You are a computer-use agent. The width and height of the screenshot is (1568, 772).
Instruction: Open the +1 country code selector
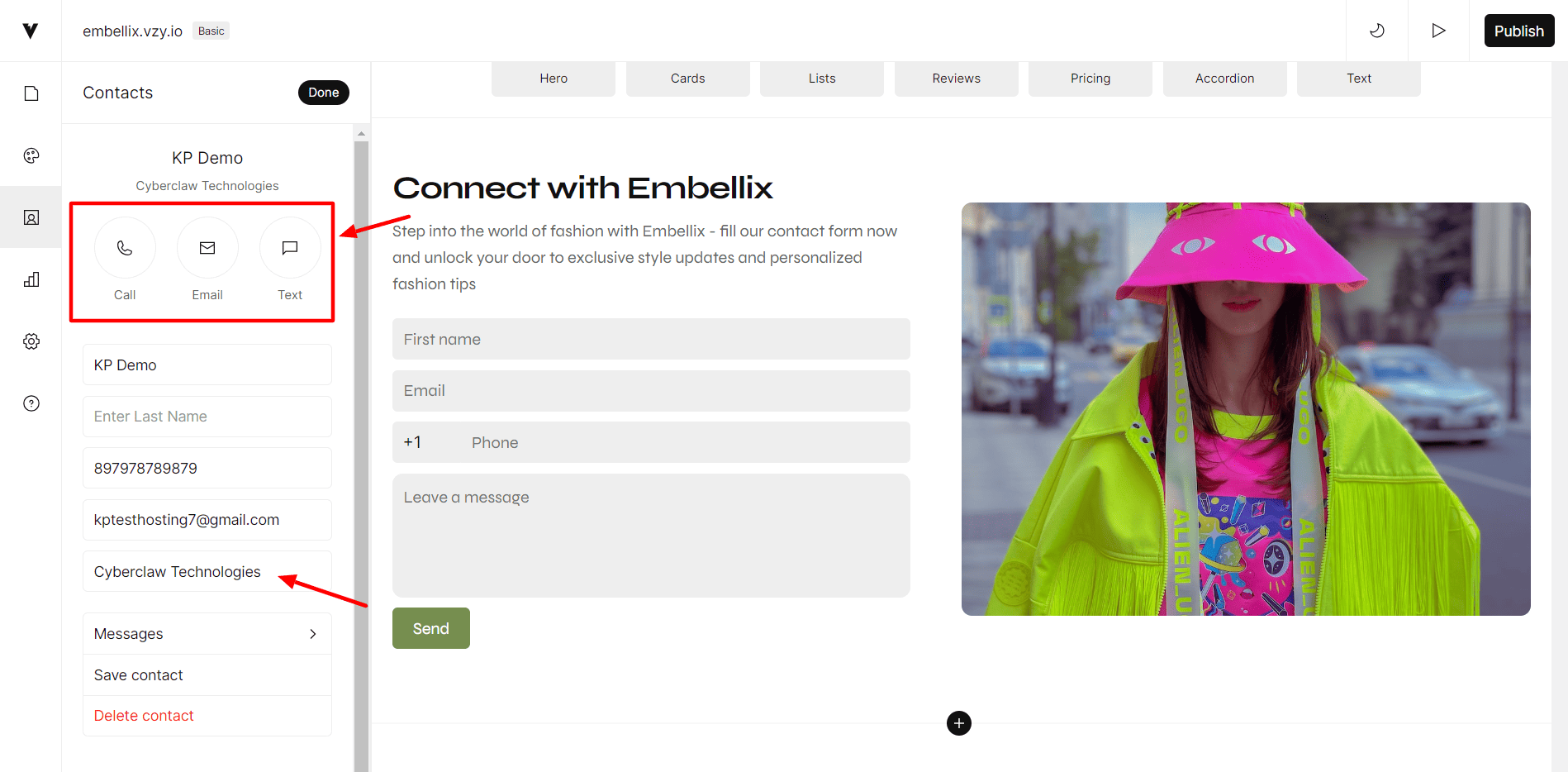click(413, 442)
